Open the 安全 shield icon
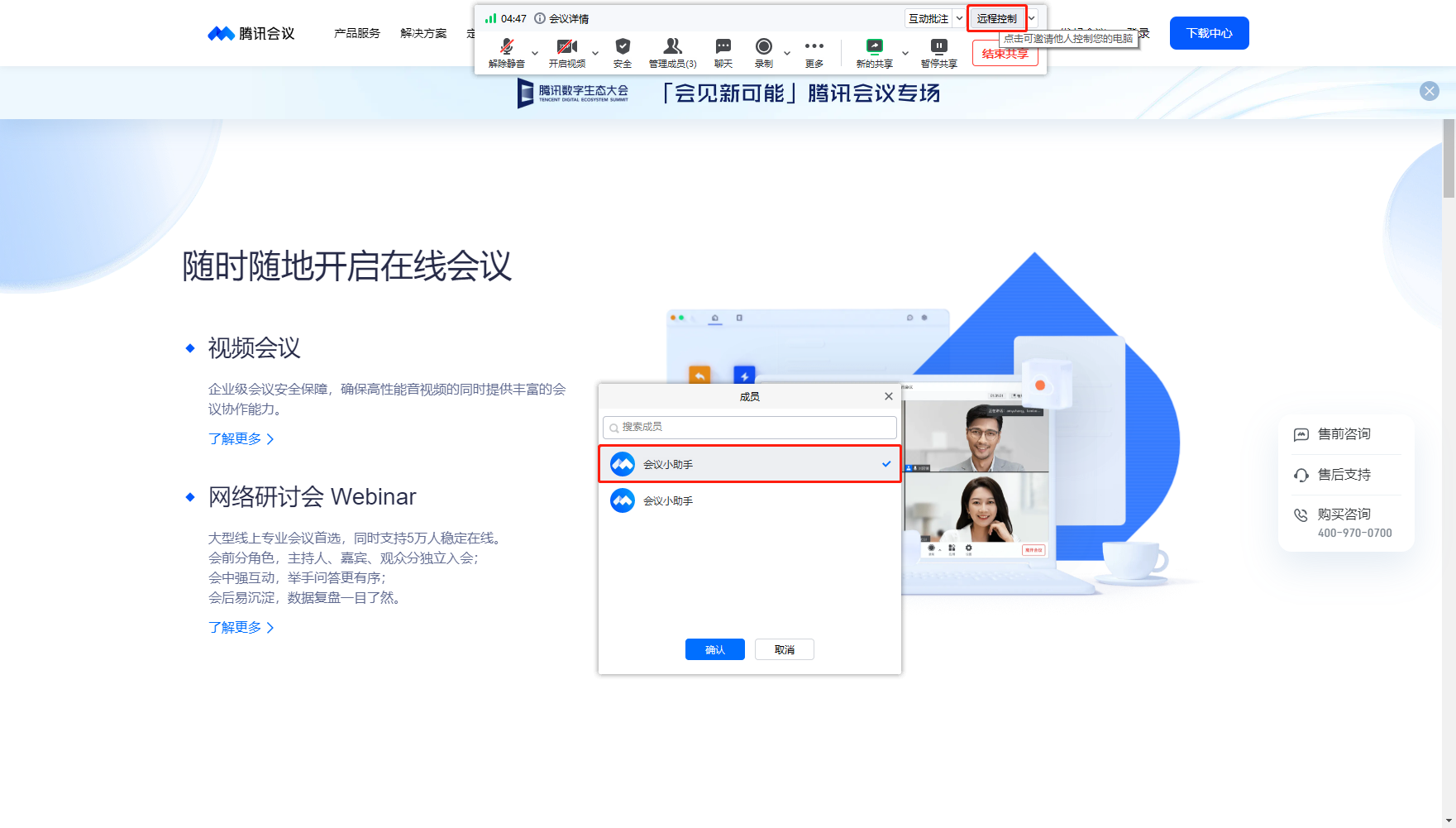The image size is (1456, 828). pos(623,46)
